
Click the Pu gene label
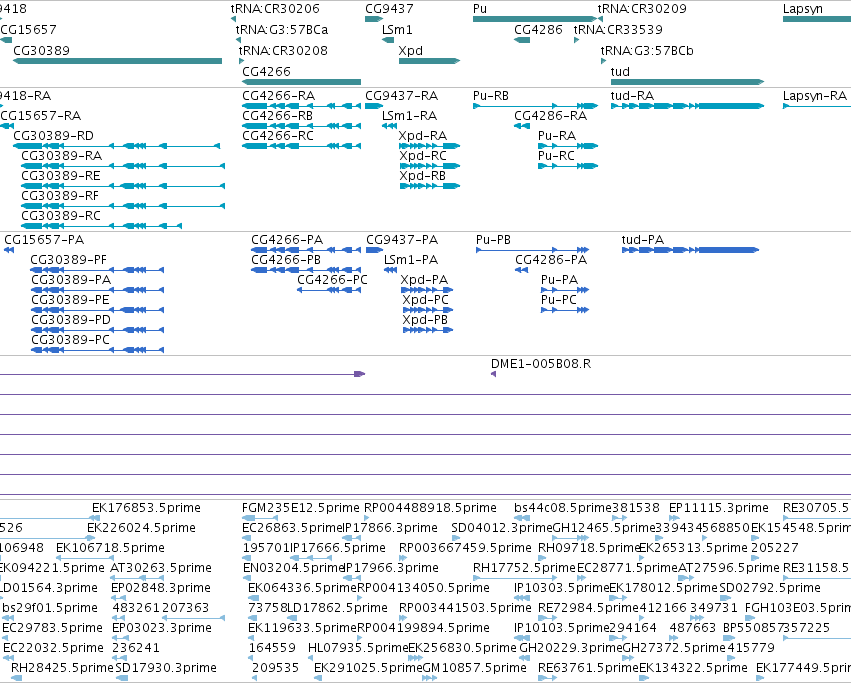[x=480, y=9]
